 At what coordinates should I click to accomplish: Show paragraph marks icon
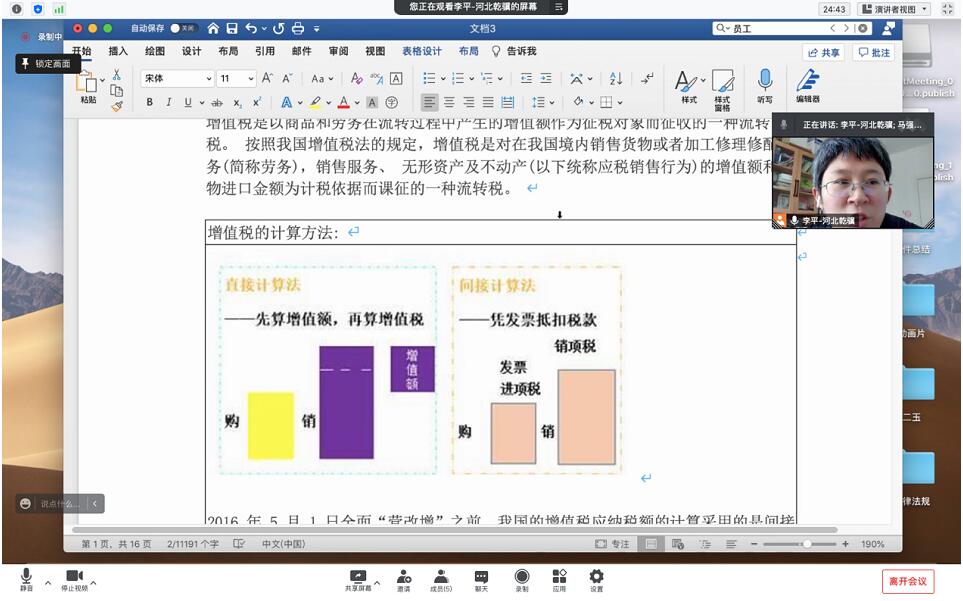point(647,78)
